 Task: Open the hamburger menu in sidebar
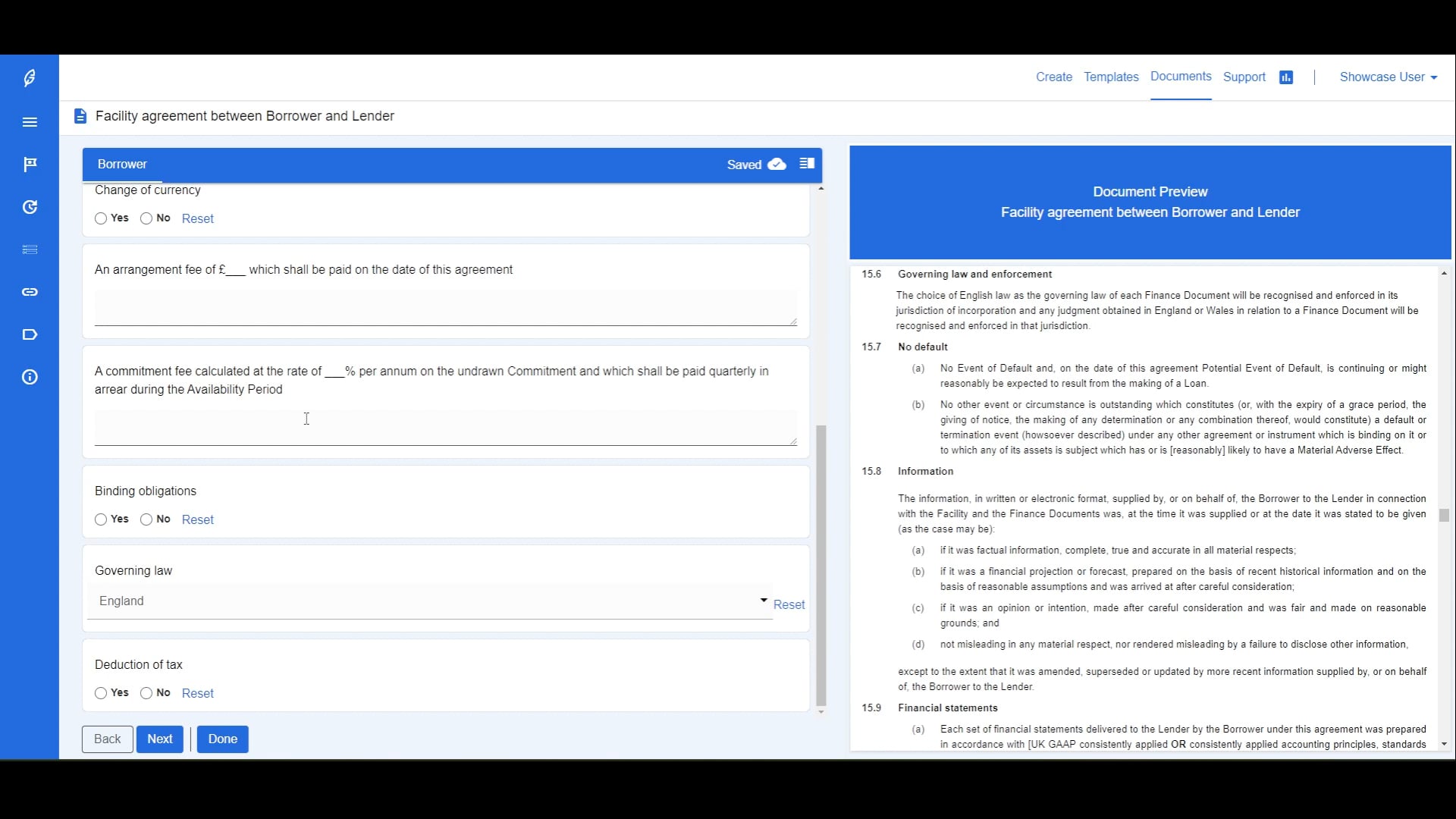pos(30,122)
